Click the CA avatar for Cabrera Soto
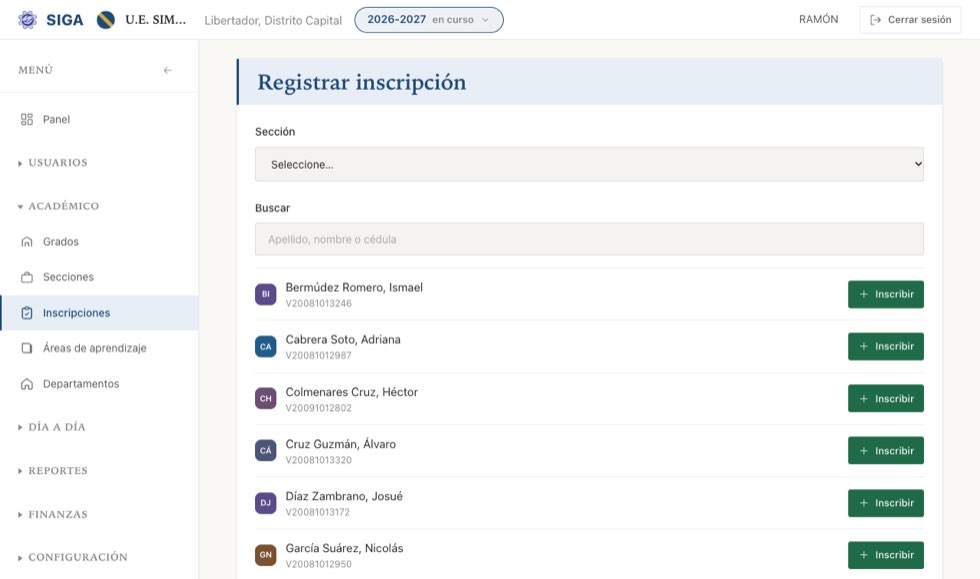 tap(266, 346)
